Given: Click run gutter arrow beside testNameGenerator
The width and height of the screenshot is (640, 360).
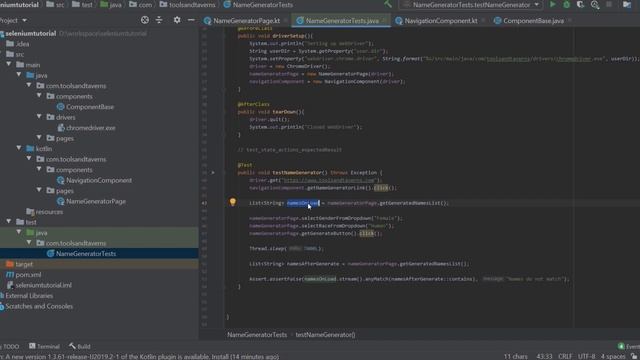Looking at the screenshot, I should [x=213, y=173].
